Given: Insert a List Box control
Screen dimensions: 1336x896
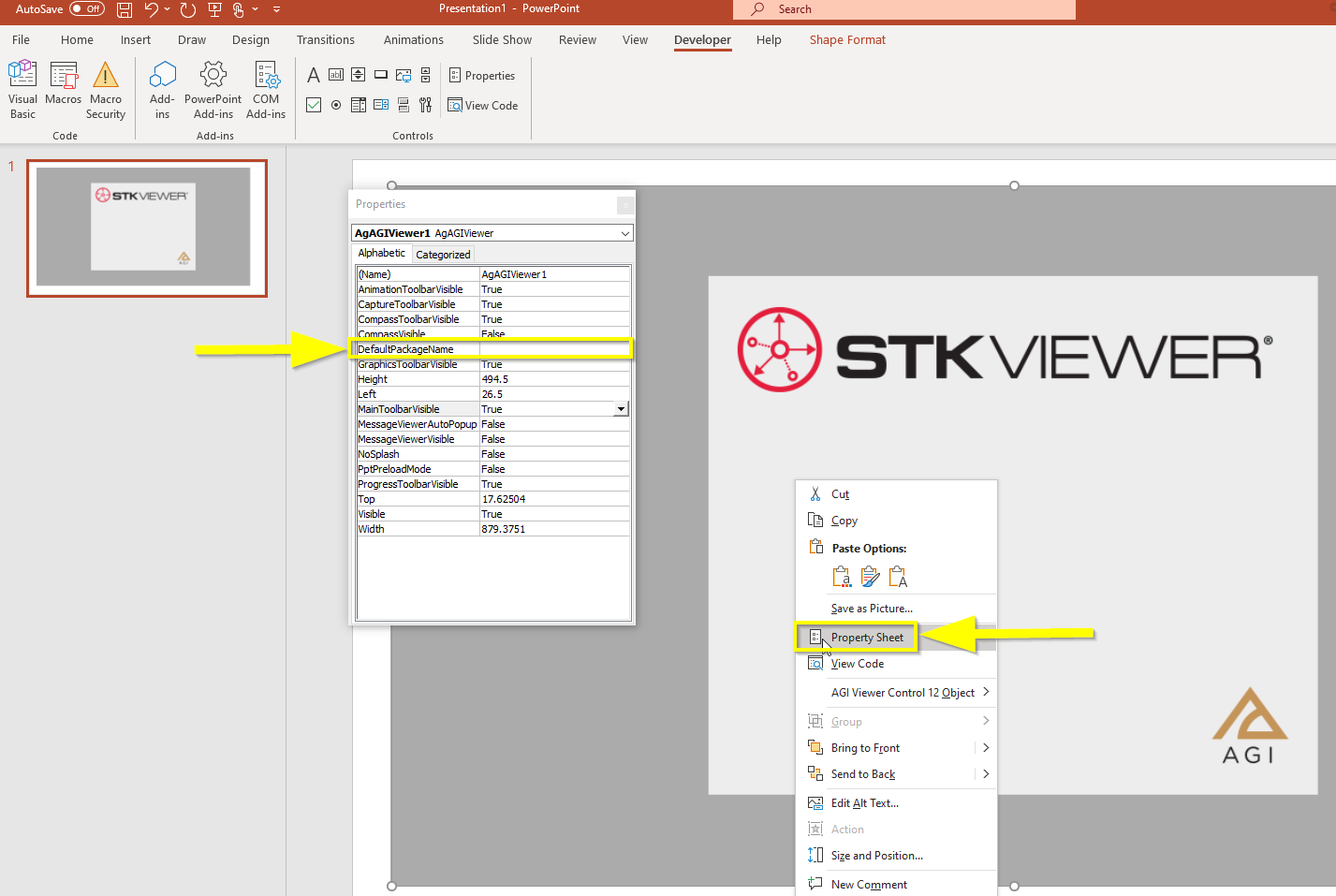Looking at the screenshot, I should (x=381, y=105).
